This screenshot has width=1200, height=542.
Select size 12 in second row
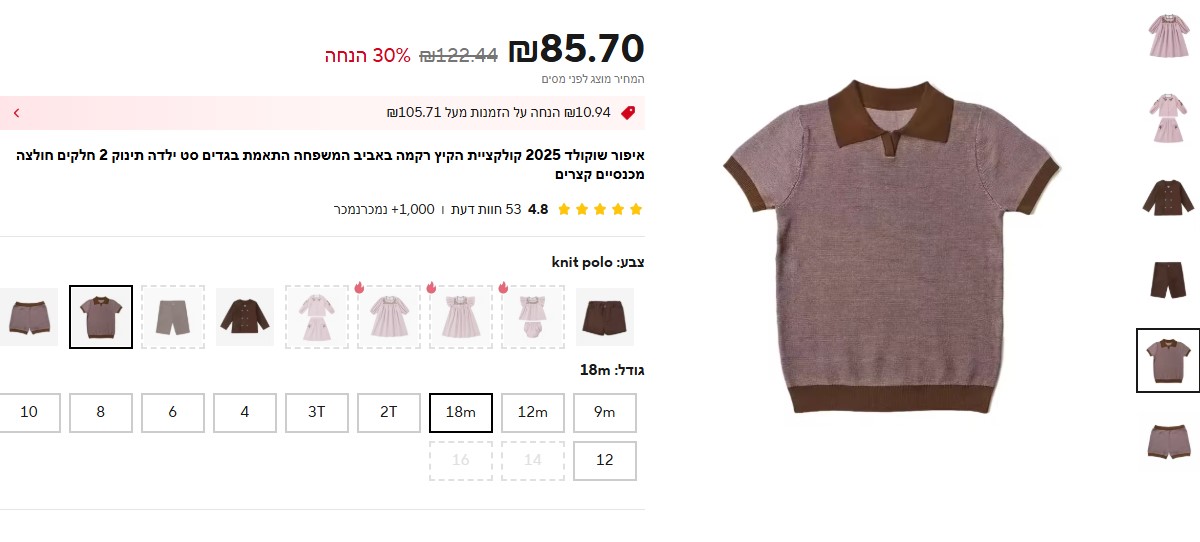(x=604, y=460)
